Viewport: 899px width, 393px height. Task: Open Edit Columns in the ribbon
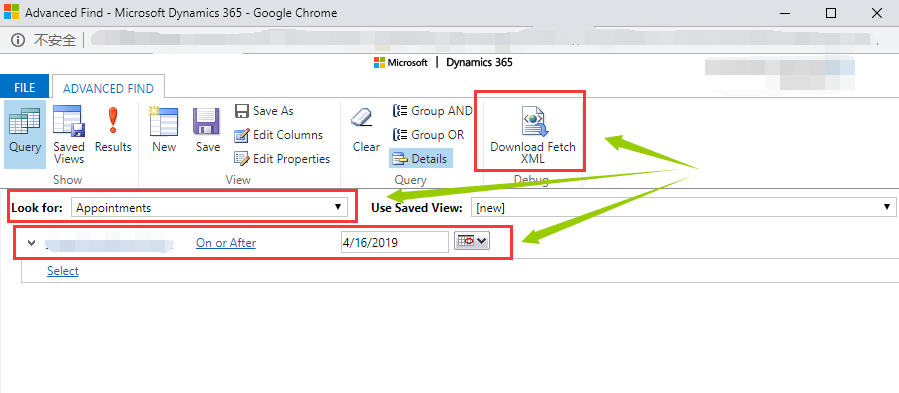279,135
